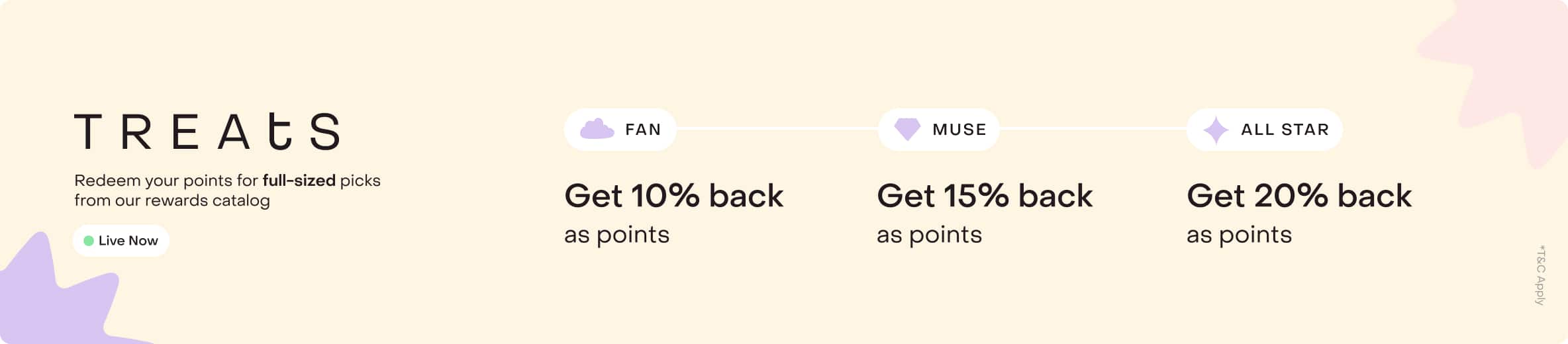Image resolution: width=1568 pixels, height=344 pixels.
Task: Select the ALL STAR tier badge
Action: (1265, 130)
